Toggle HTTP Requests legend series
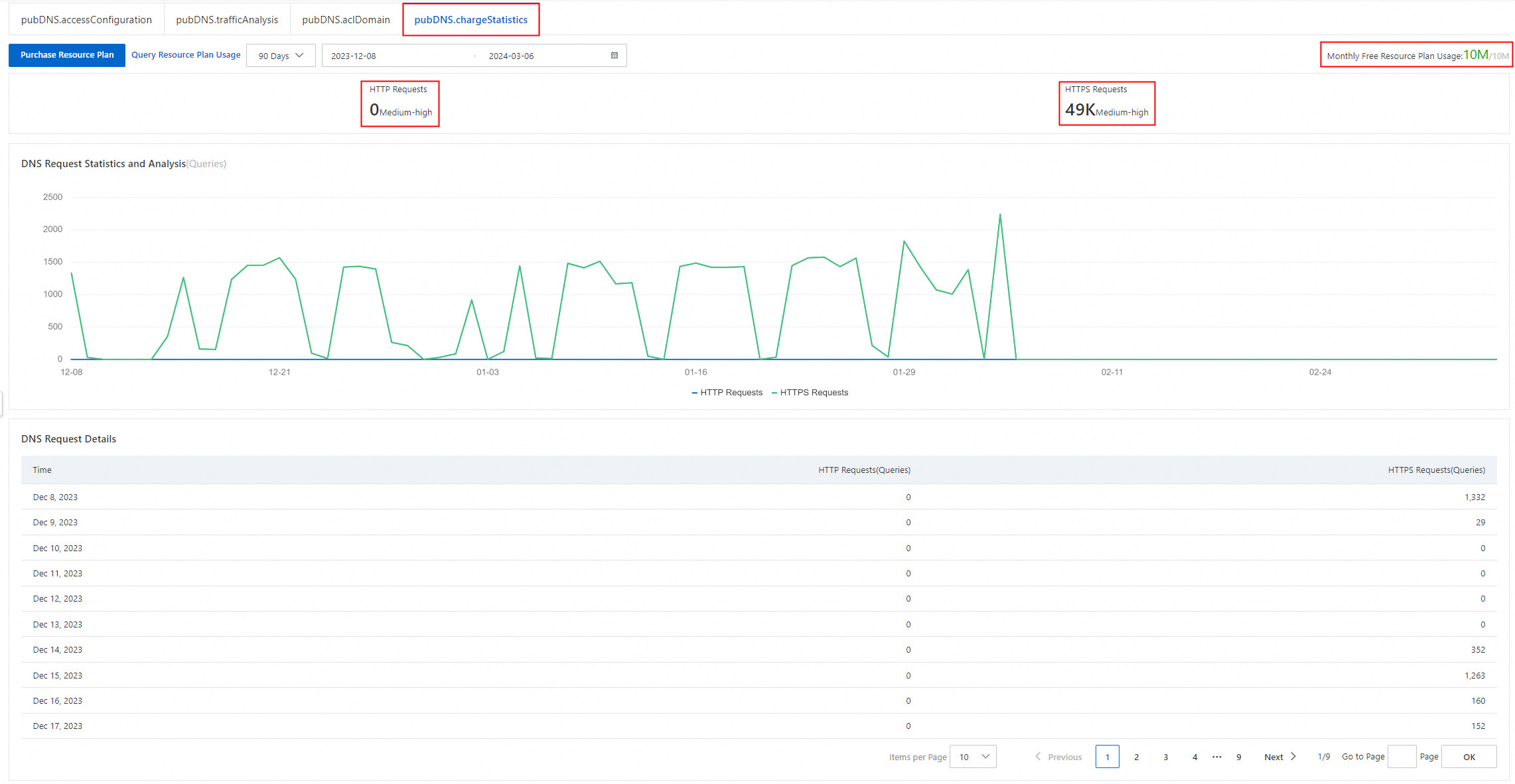Screen dimensions: 1515x784 [727, 393]
